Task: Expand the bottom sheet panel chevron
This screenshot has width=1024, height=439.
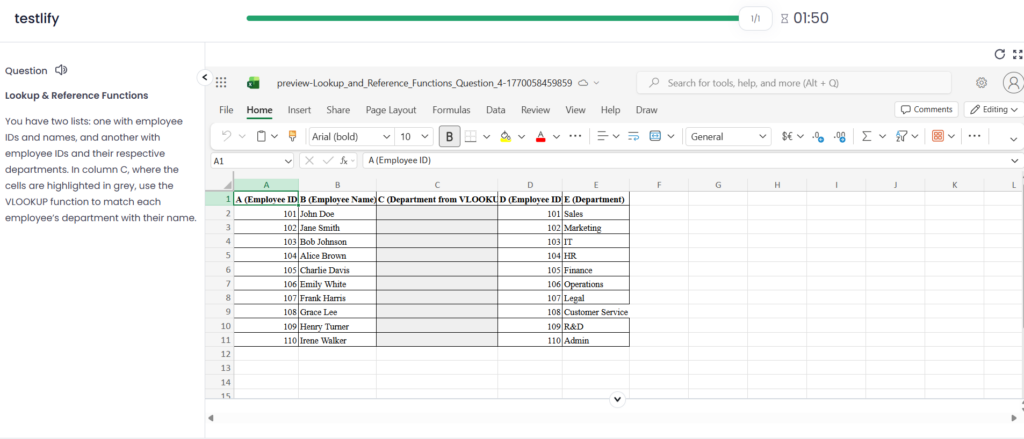Action: (617, 398)
